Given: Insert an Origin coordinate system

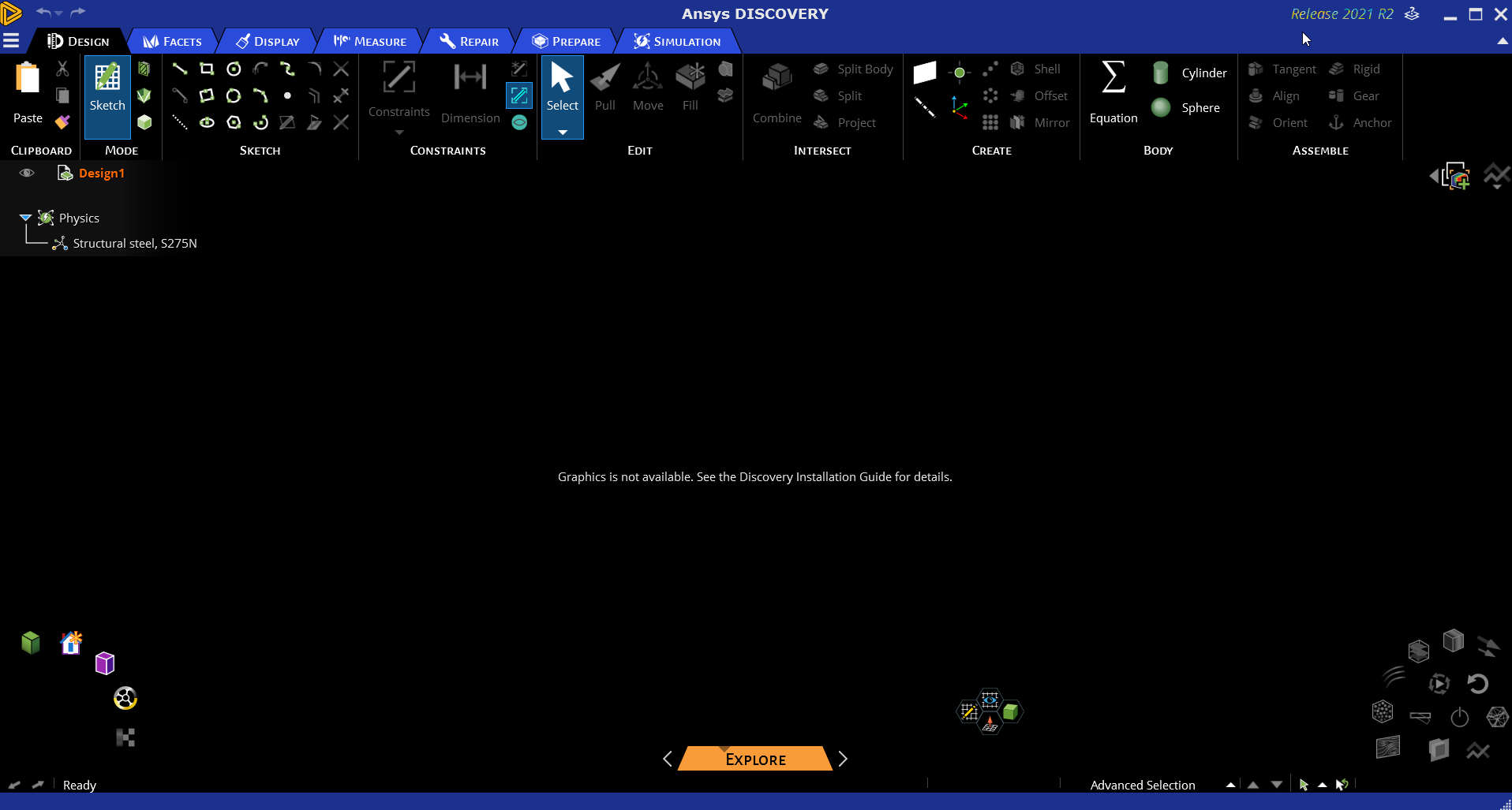Looking at the screenshot, I should pos(960,106).
